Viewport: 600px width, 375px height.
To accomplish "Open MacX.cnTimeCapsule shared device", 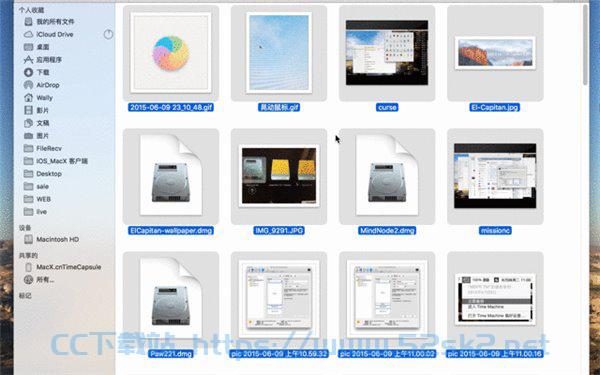I will 68,267.
